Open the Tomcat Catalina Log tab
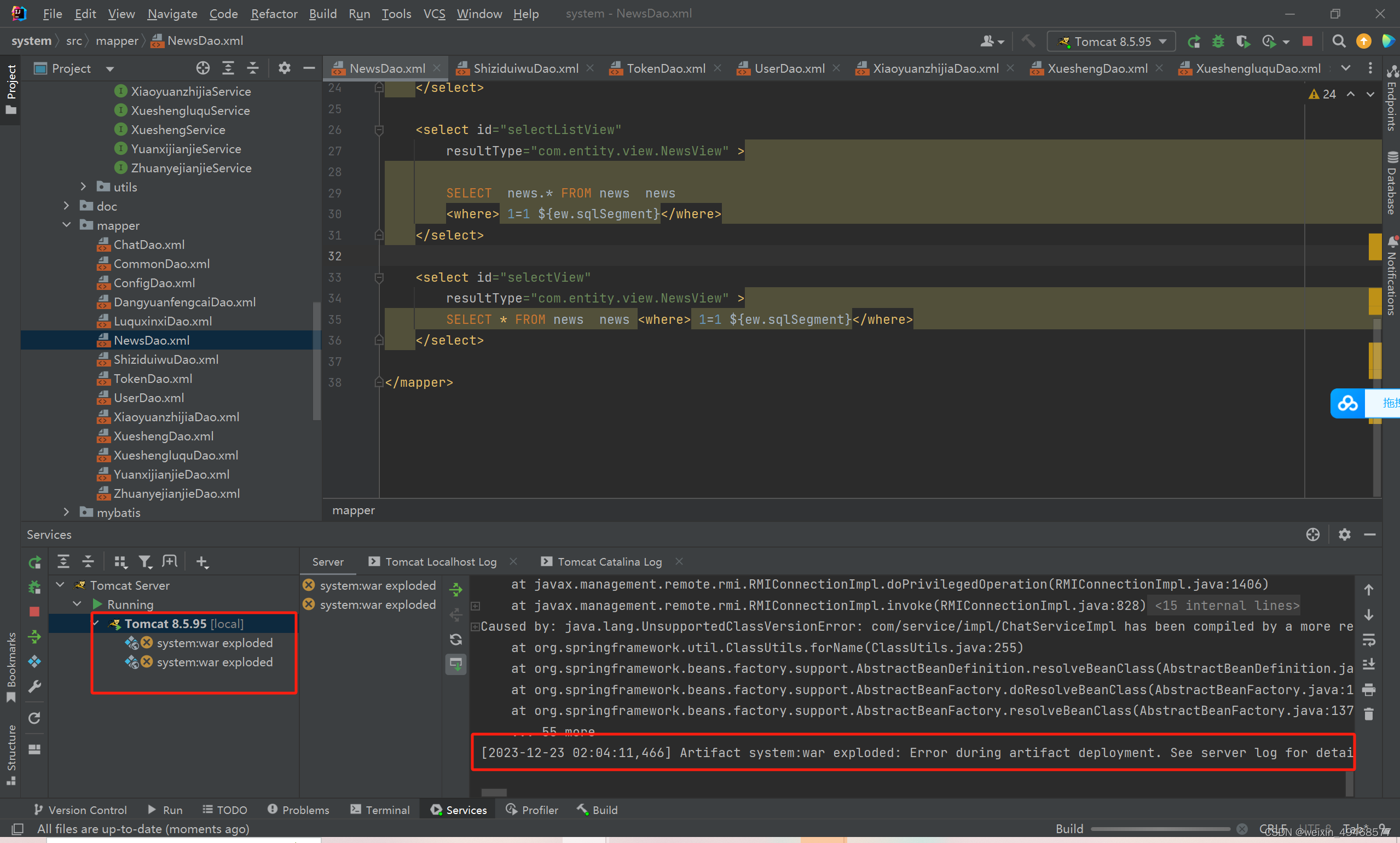The width and height of the screenshot is (1400, 843). click(609, 562)
